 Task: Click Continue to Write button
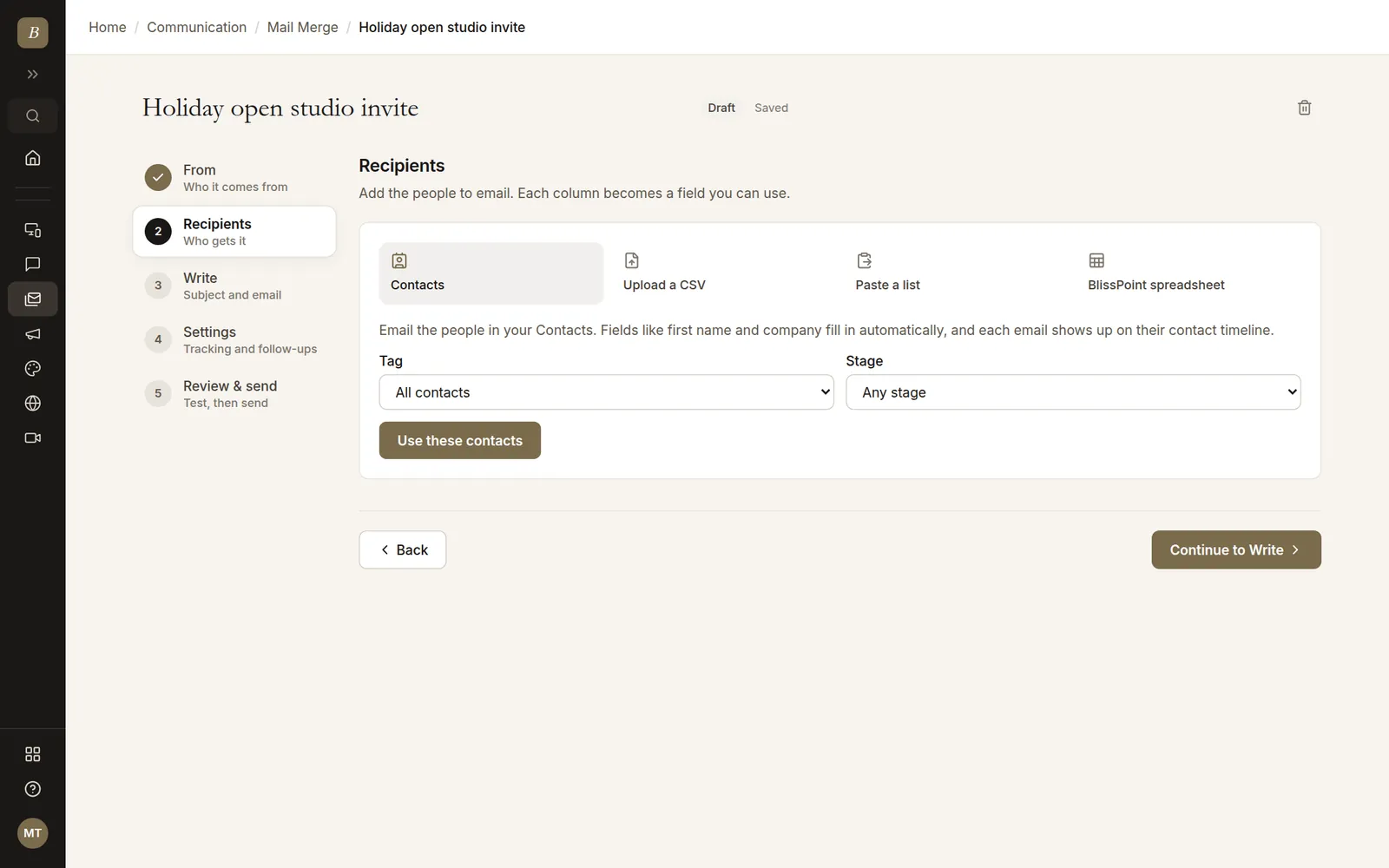[1236, 549]
